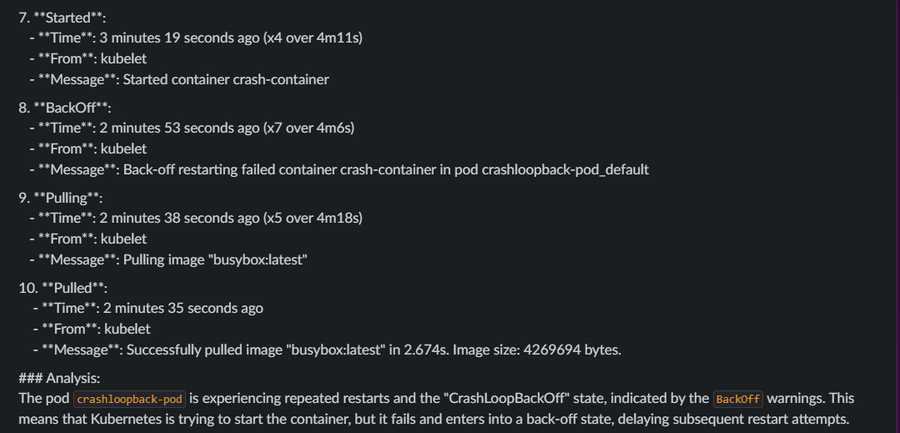Click the 'From: kubelet' line under Started

tap(88, 59)
